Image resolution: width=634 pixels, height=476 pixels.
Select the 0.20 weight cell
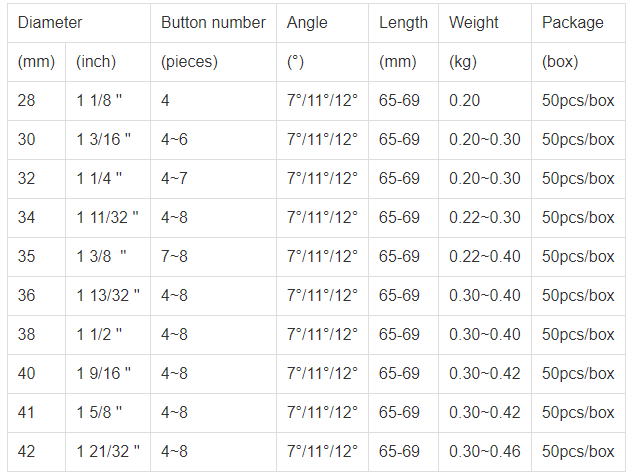point(485,101)
